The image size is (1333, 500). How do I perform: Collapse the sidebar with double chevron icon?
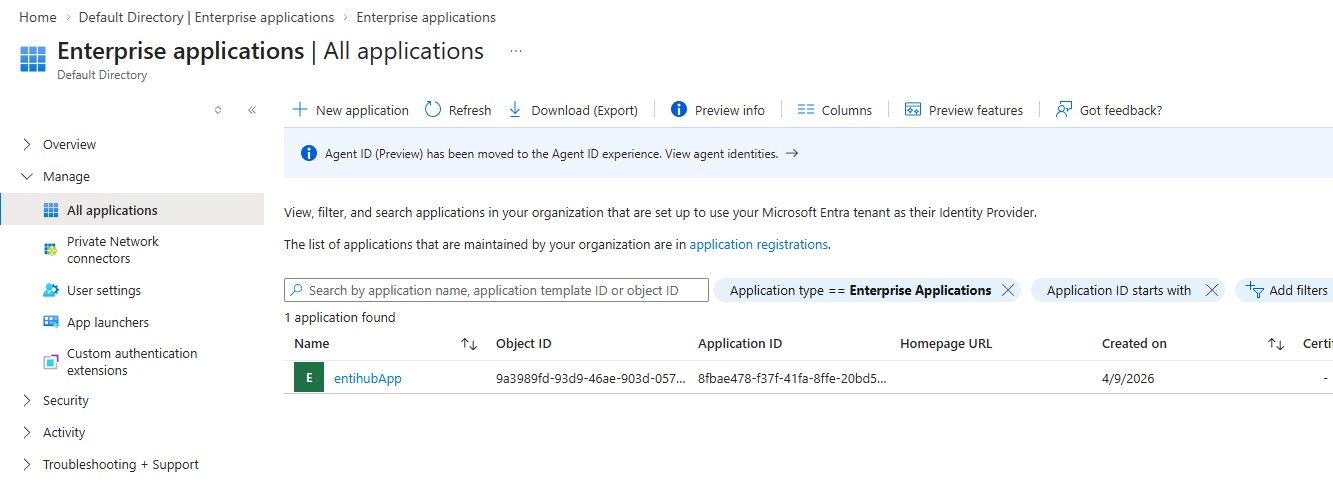click(x=252, y=110)
